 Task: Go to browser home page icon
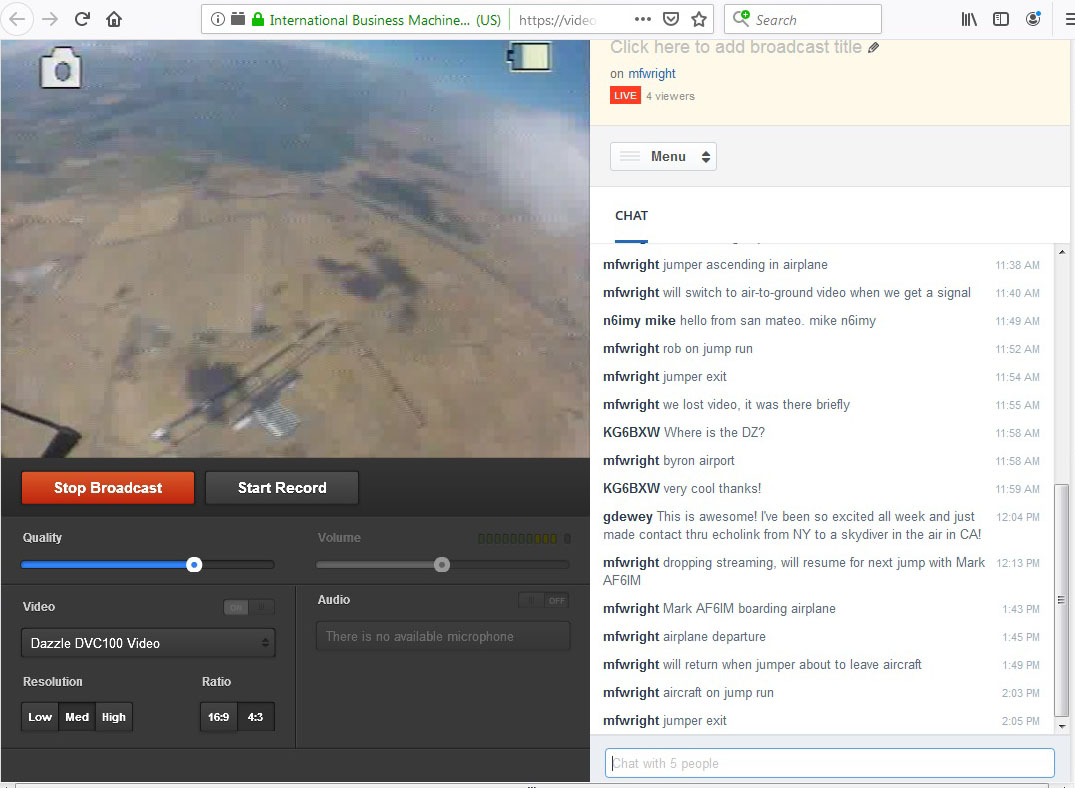click(114, 19)
